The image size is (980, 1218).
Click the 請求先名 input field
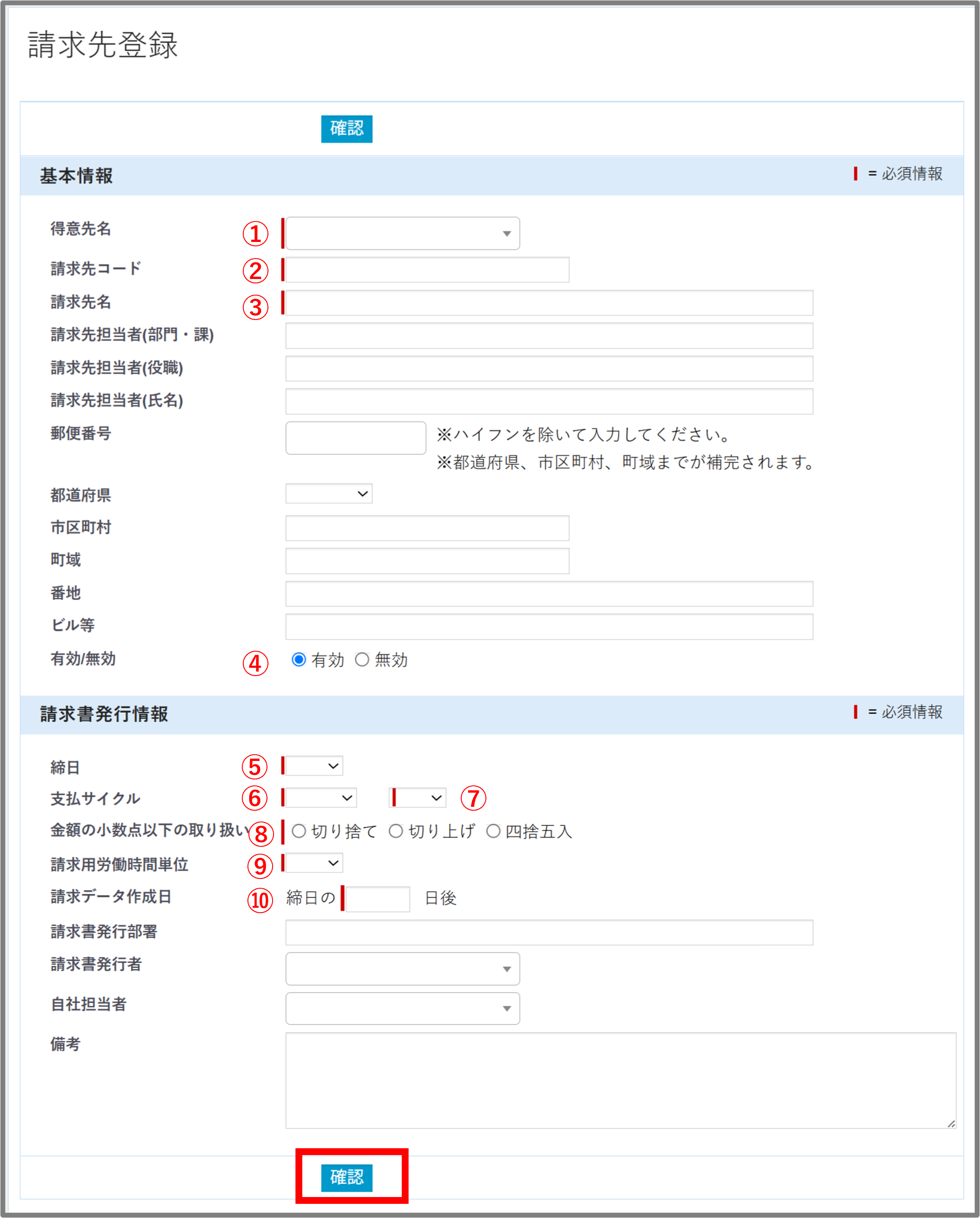coord(549,303)
